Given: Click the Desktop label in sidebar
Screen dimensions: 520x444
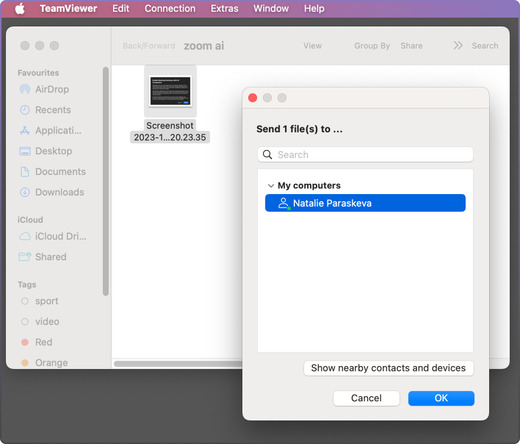Looking at the screenshot, I should point(54,151).
